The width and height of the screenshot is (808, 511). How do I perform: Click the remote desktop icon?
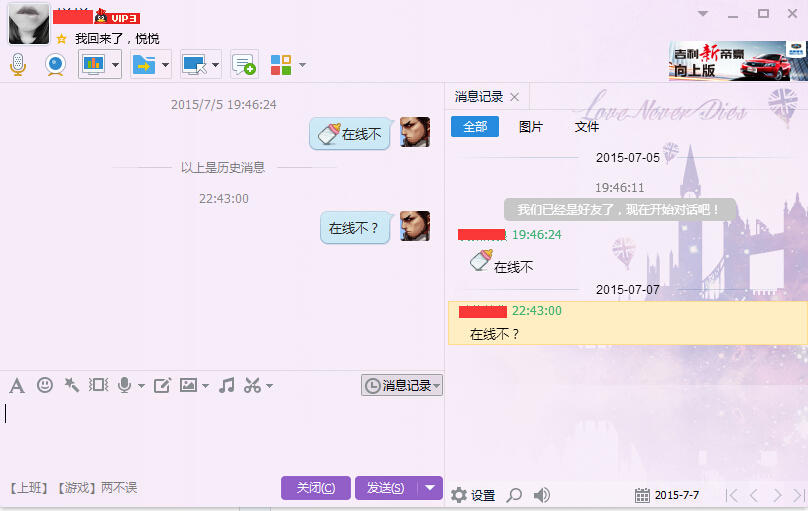coord(194,64)
